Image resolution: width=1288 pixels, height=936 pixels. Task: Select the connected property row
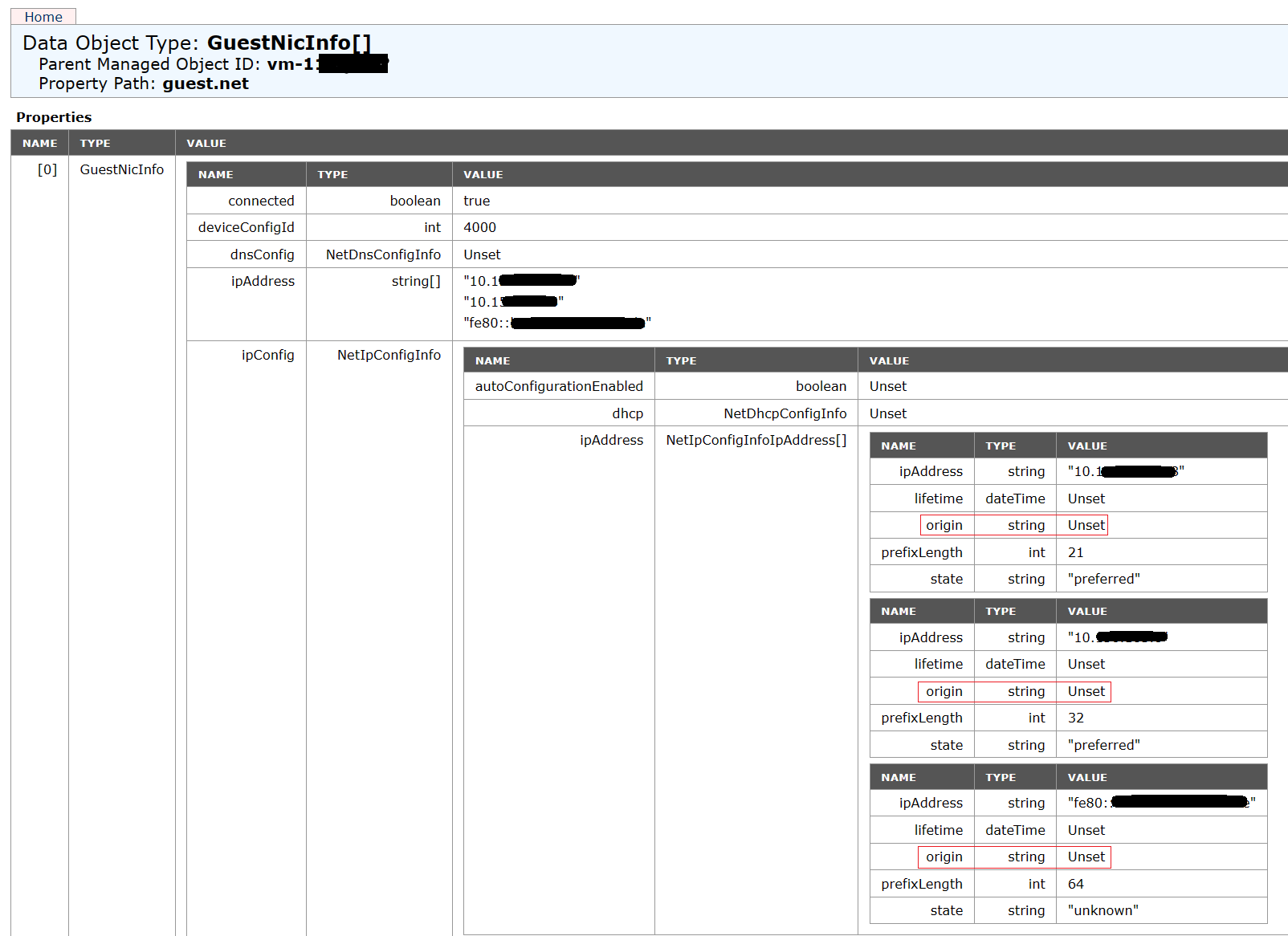click(262, 201)
